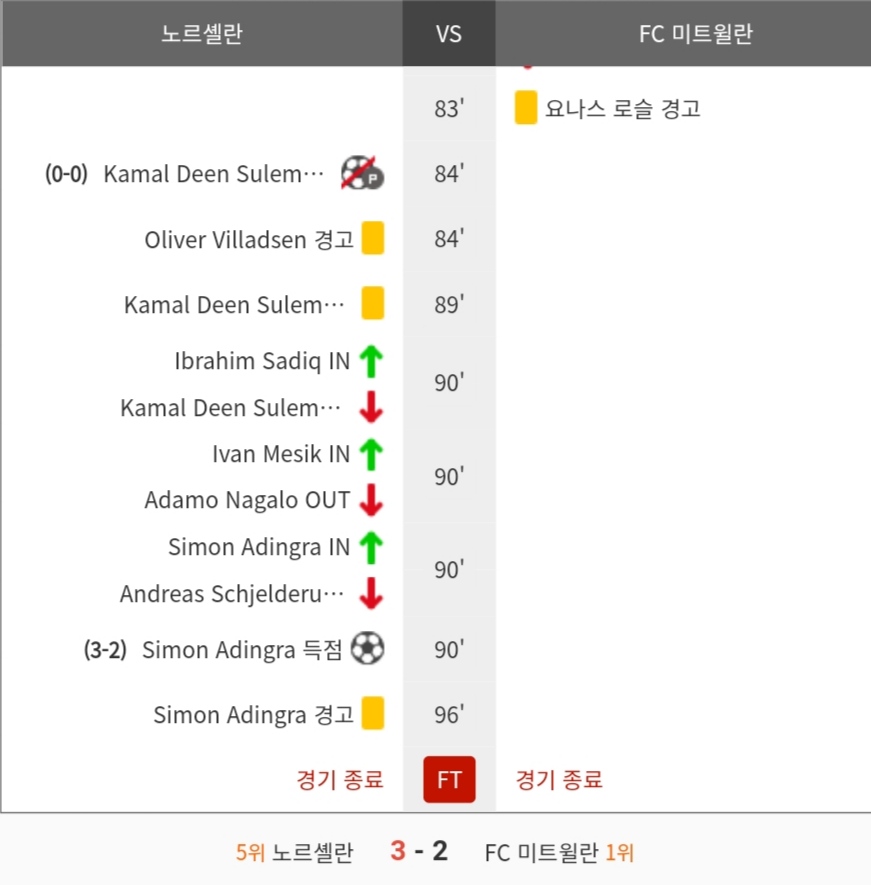Click the missed penalty icon at 84'
Screen dimensions: 871x885
click(x=362, y=173)
